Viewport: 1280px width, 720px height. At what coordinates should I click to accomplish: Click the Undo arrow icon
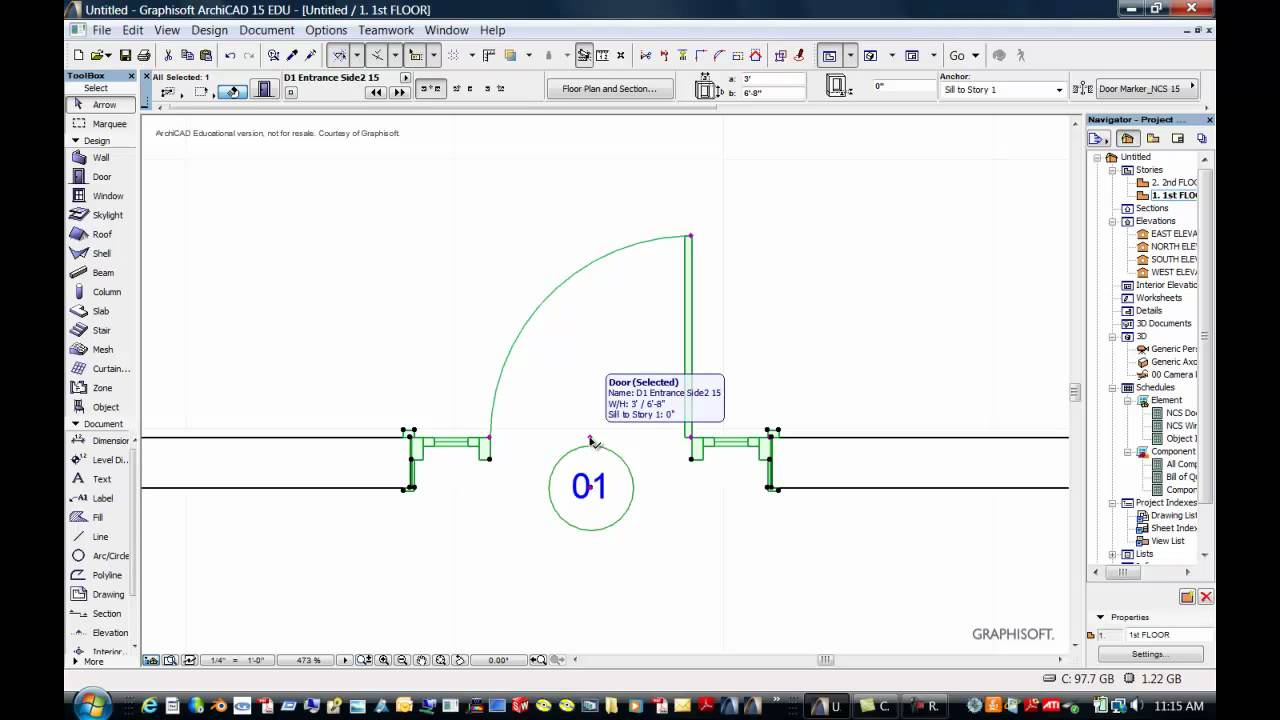[x=230, y=56]
